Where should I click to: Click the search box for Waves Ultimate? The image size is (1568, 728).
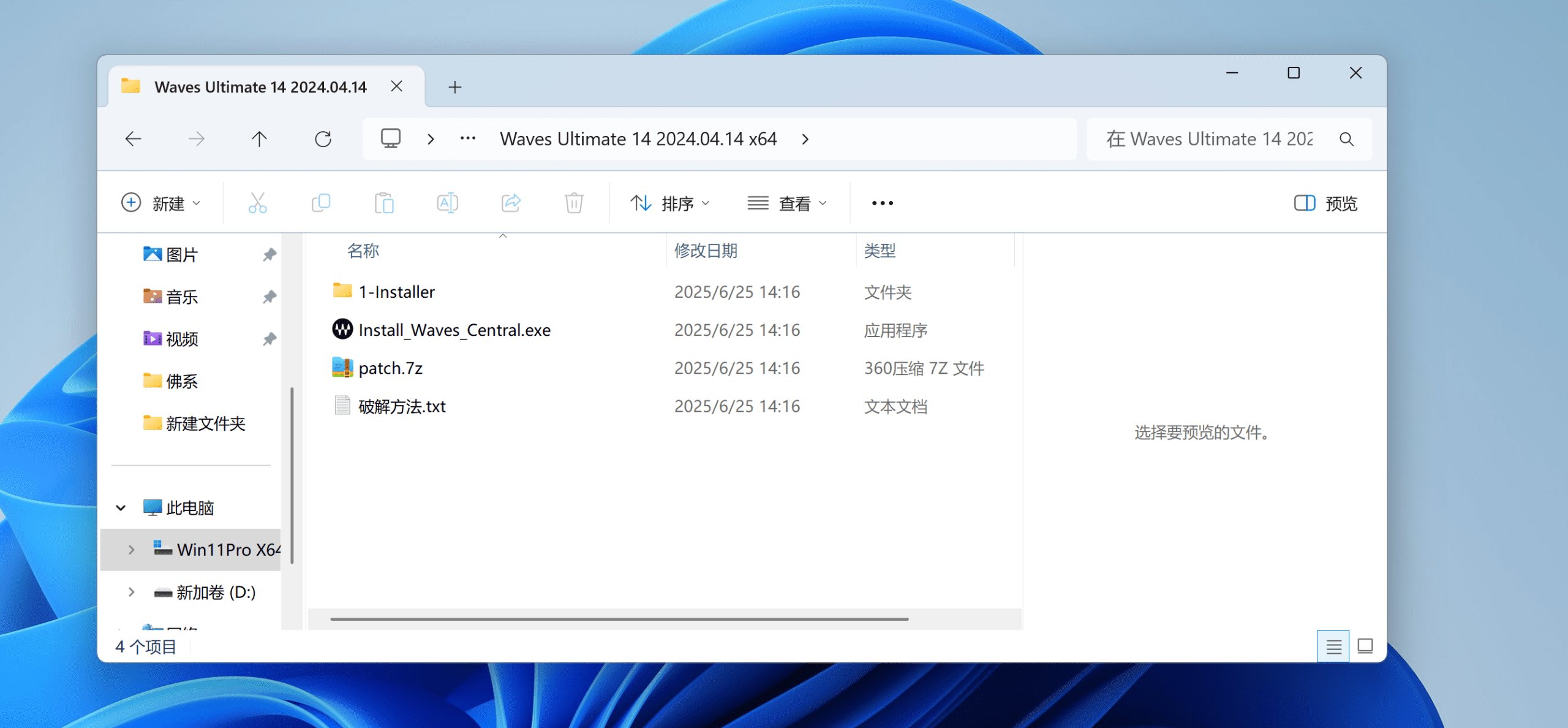click(x=1210, y=139)
